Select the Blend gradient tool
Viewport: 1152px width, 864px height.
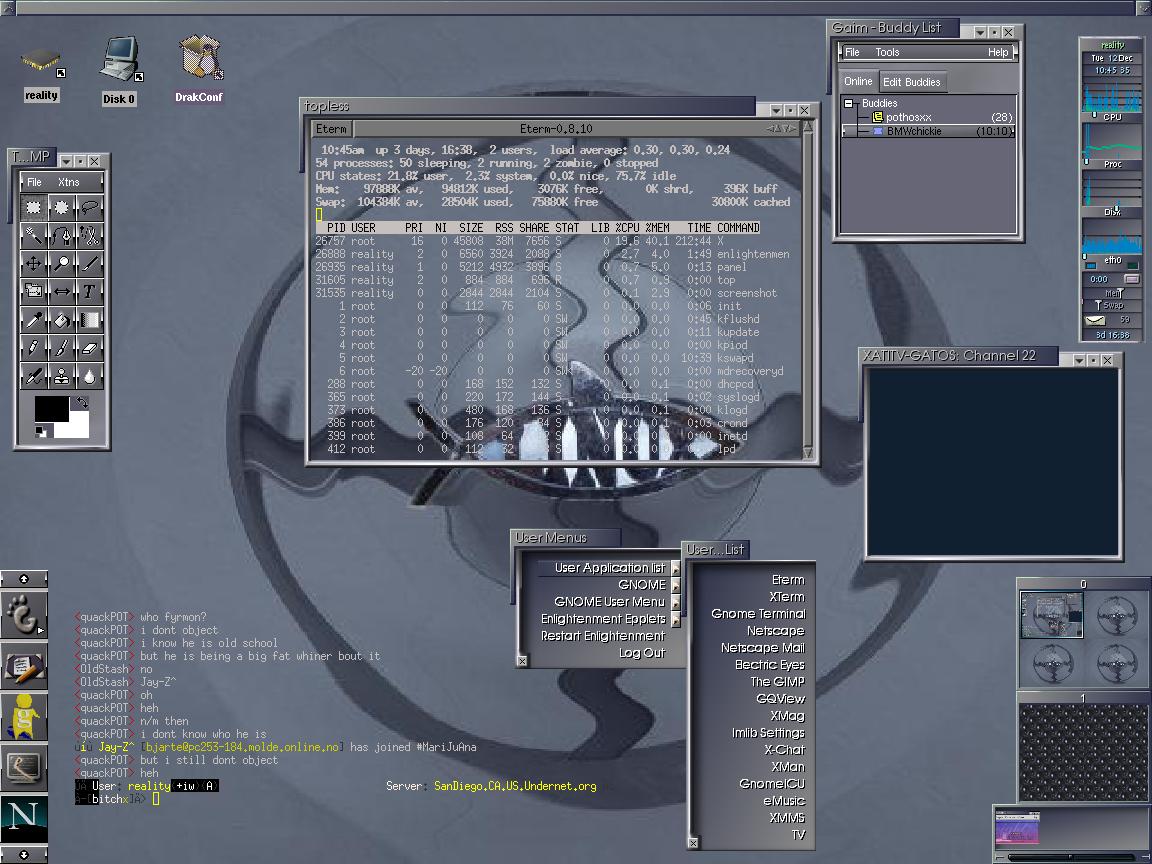pyautogui.click(x=90, y=320)
